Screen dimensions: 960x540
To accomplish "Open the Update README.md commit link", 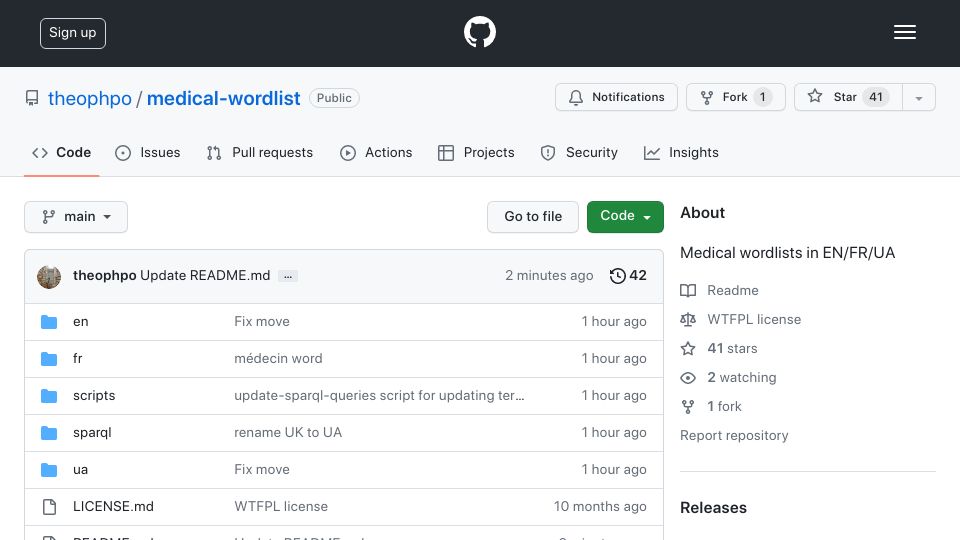I will 205,276.
